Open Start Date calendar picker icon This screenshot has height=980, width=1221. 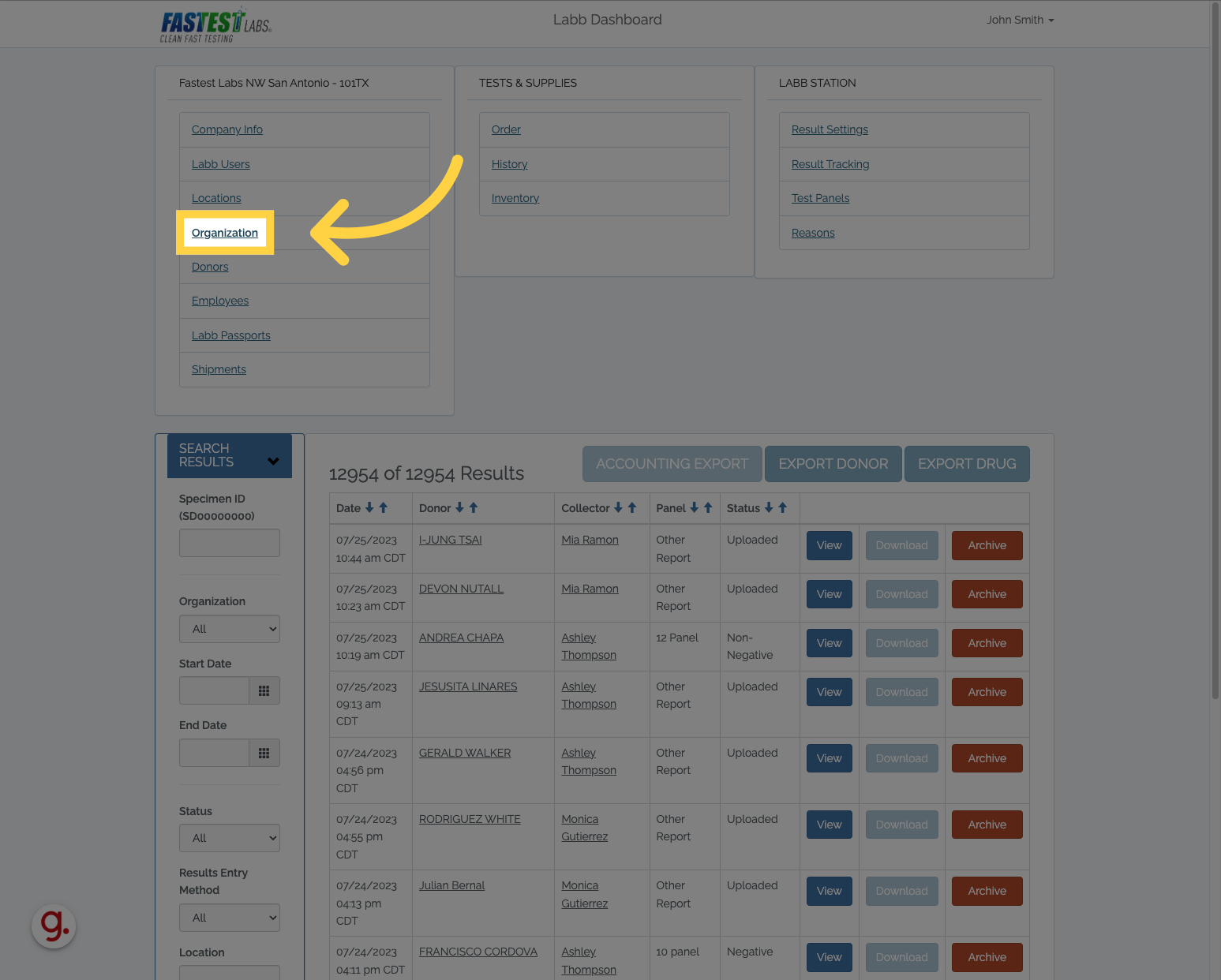pyautogui.click(x=264, y=691)
